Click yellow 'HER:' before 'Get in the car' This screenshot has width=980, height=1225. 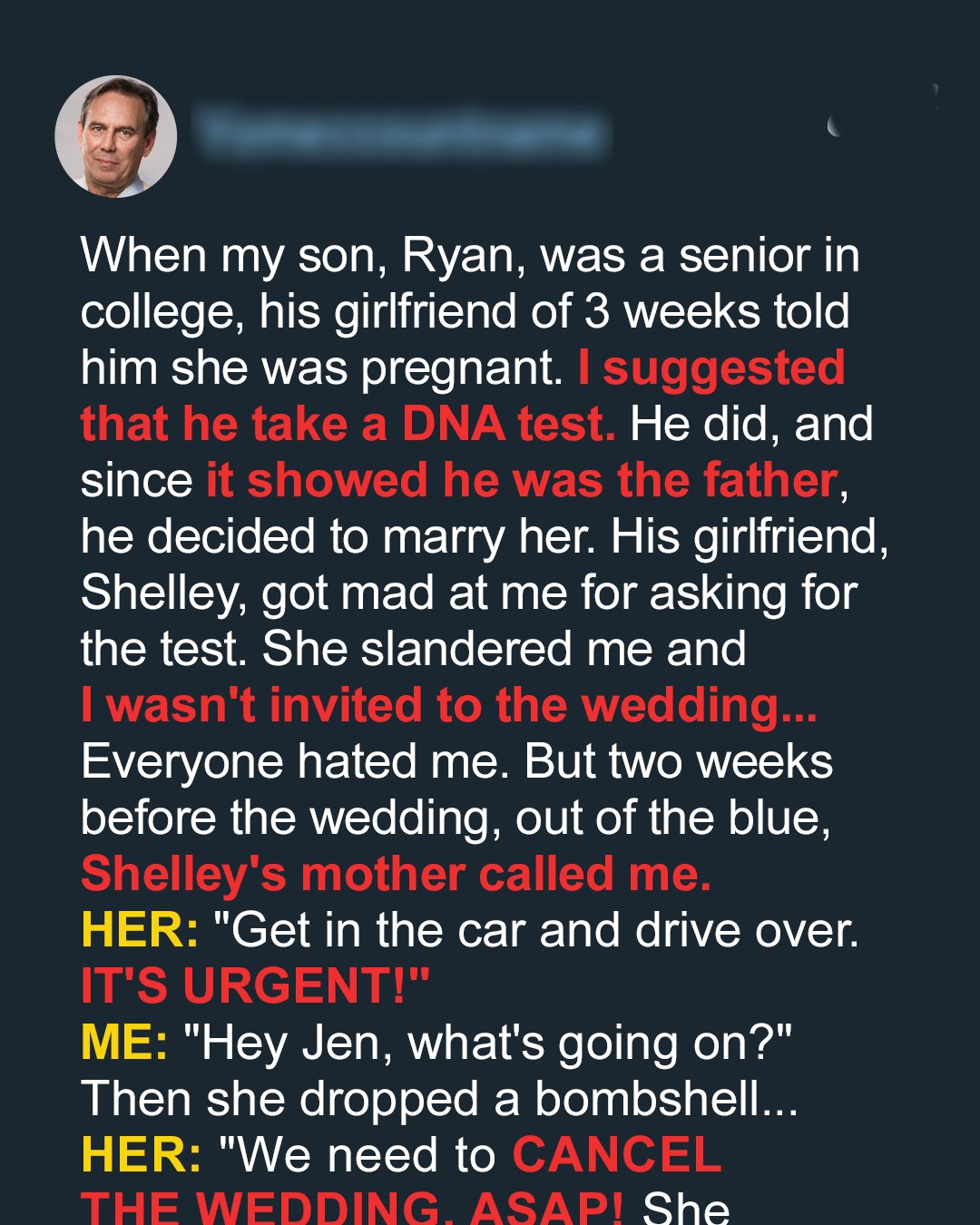point(140,930)
